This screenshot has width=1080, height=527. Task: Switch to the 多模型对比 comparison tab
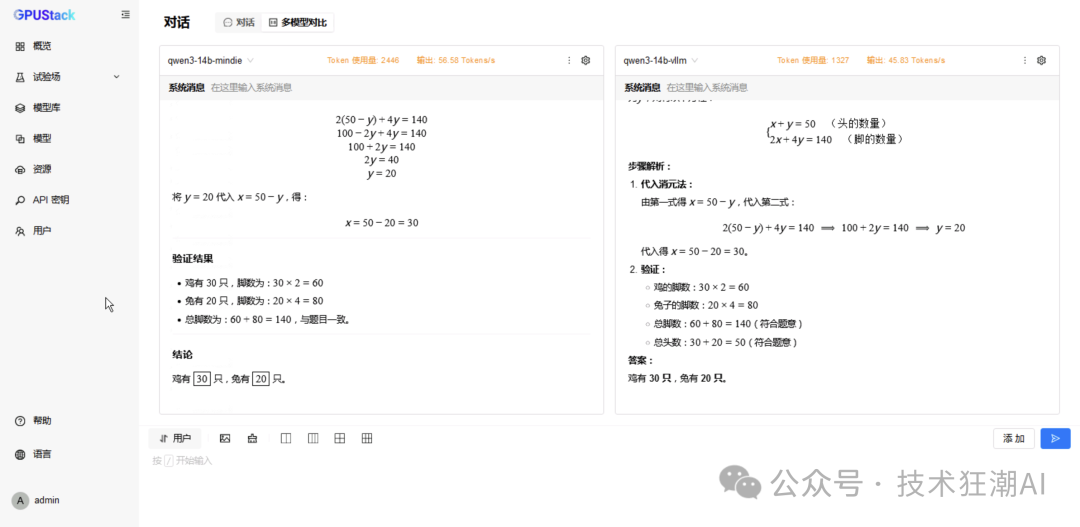(298, 23)
